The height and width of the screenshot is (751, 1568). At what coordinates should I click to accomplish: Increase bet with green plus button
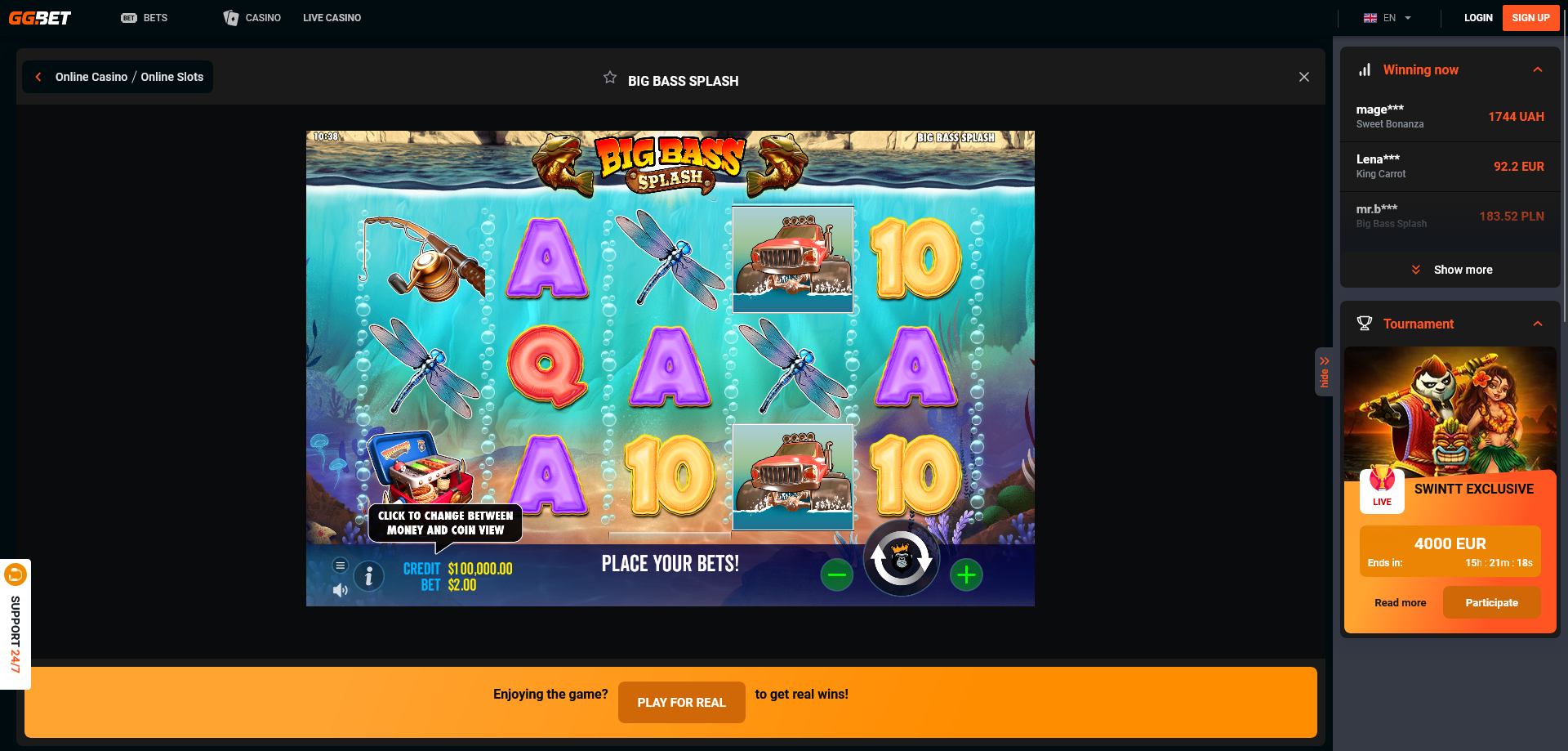coord(966,574)
